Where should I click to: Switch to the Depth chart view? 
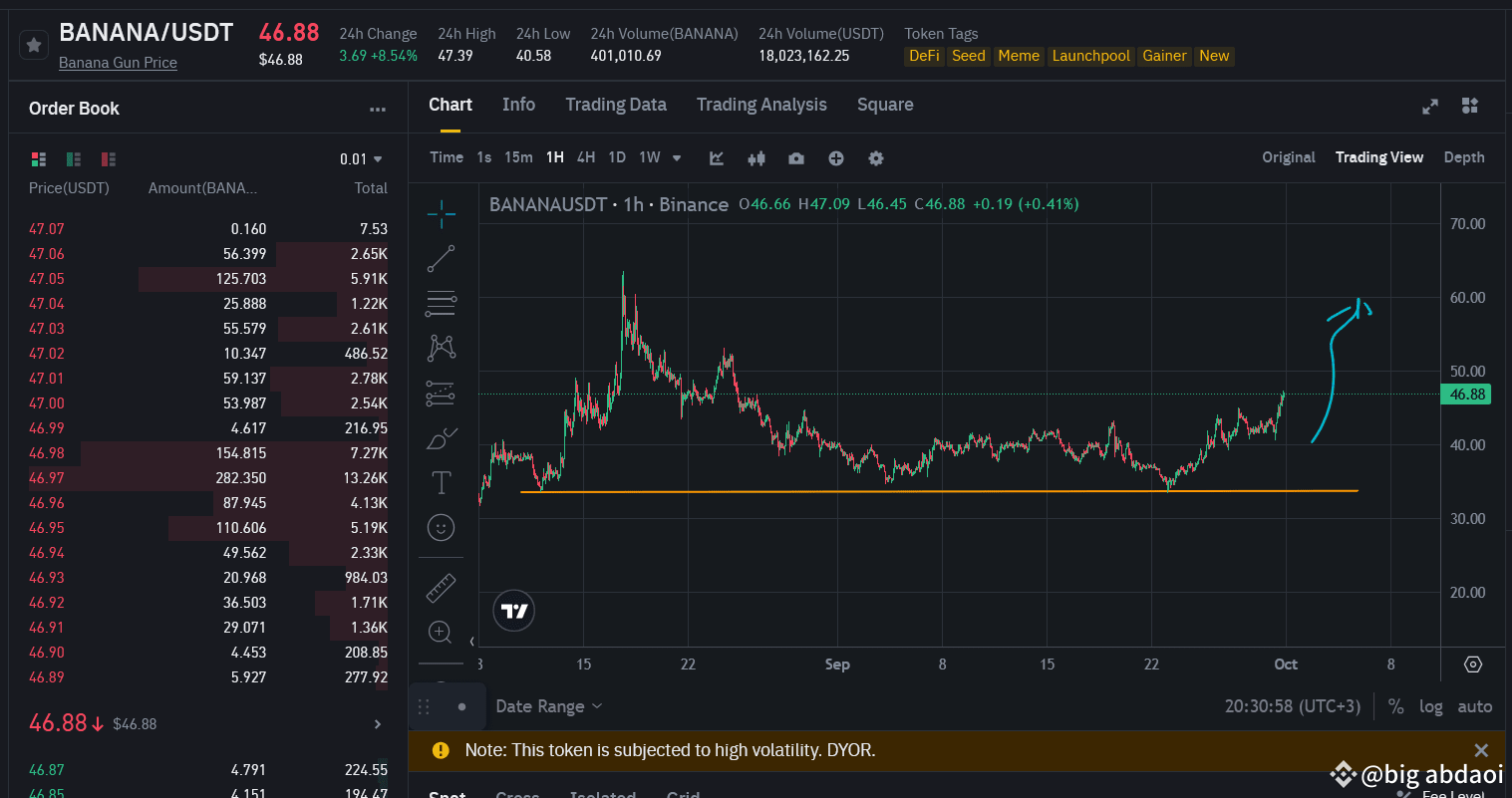(x=1463, y=156)
